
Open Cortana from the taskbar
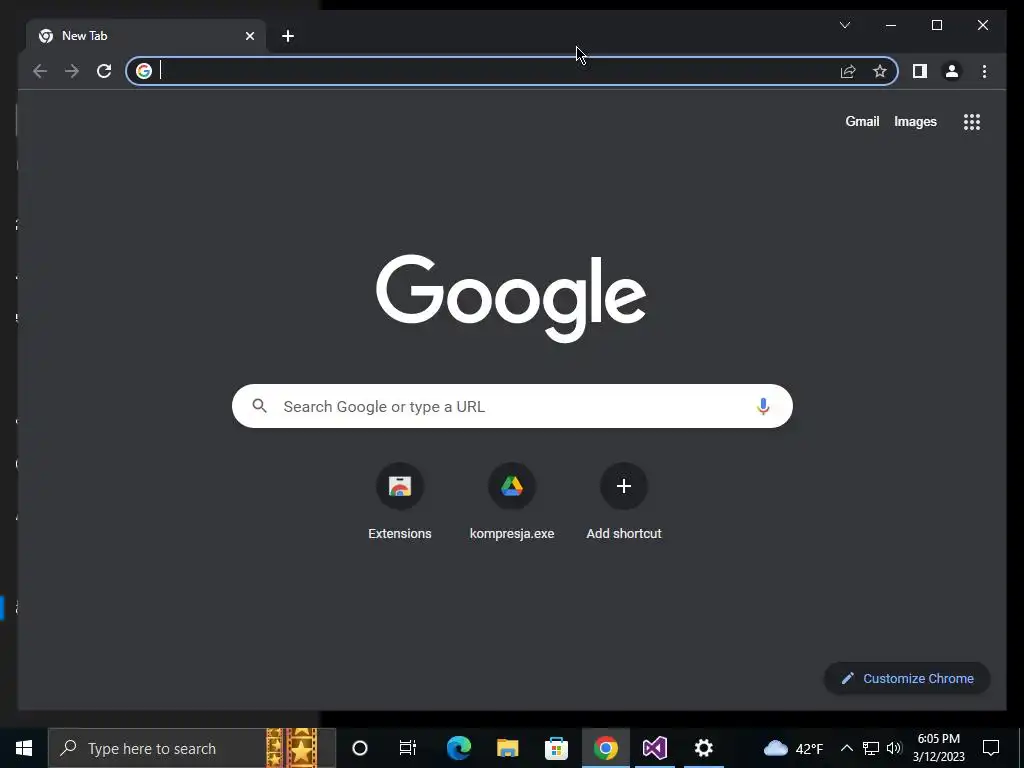tap(359, 748)
